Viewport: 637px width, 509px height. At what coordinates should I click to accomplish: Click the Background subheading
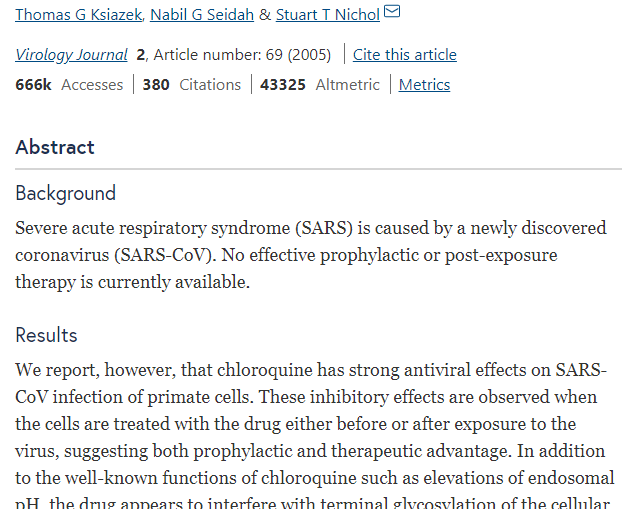65,193
